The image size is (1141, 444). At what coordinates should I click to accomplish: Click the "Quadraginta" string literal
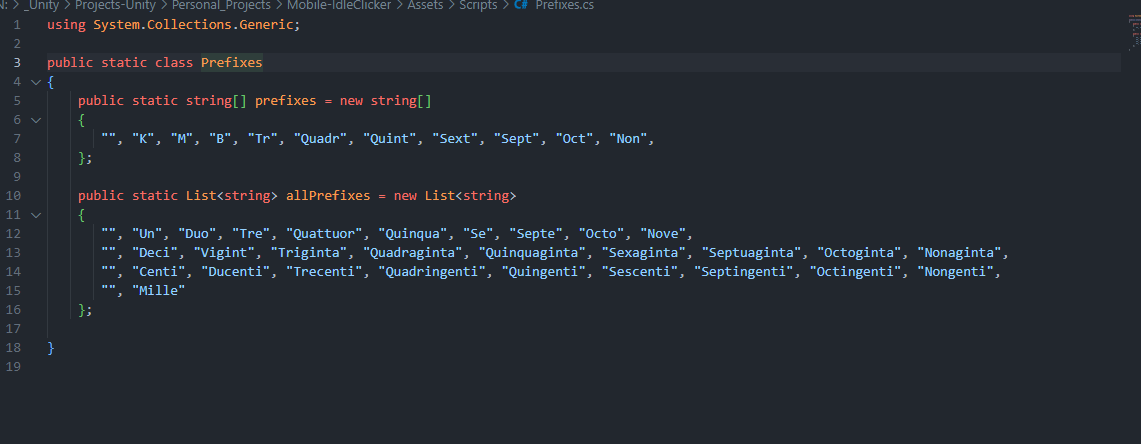click(x=413, y=253)
